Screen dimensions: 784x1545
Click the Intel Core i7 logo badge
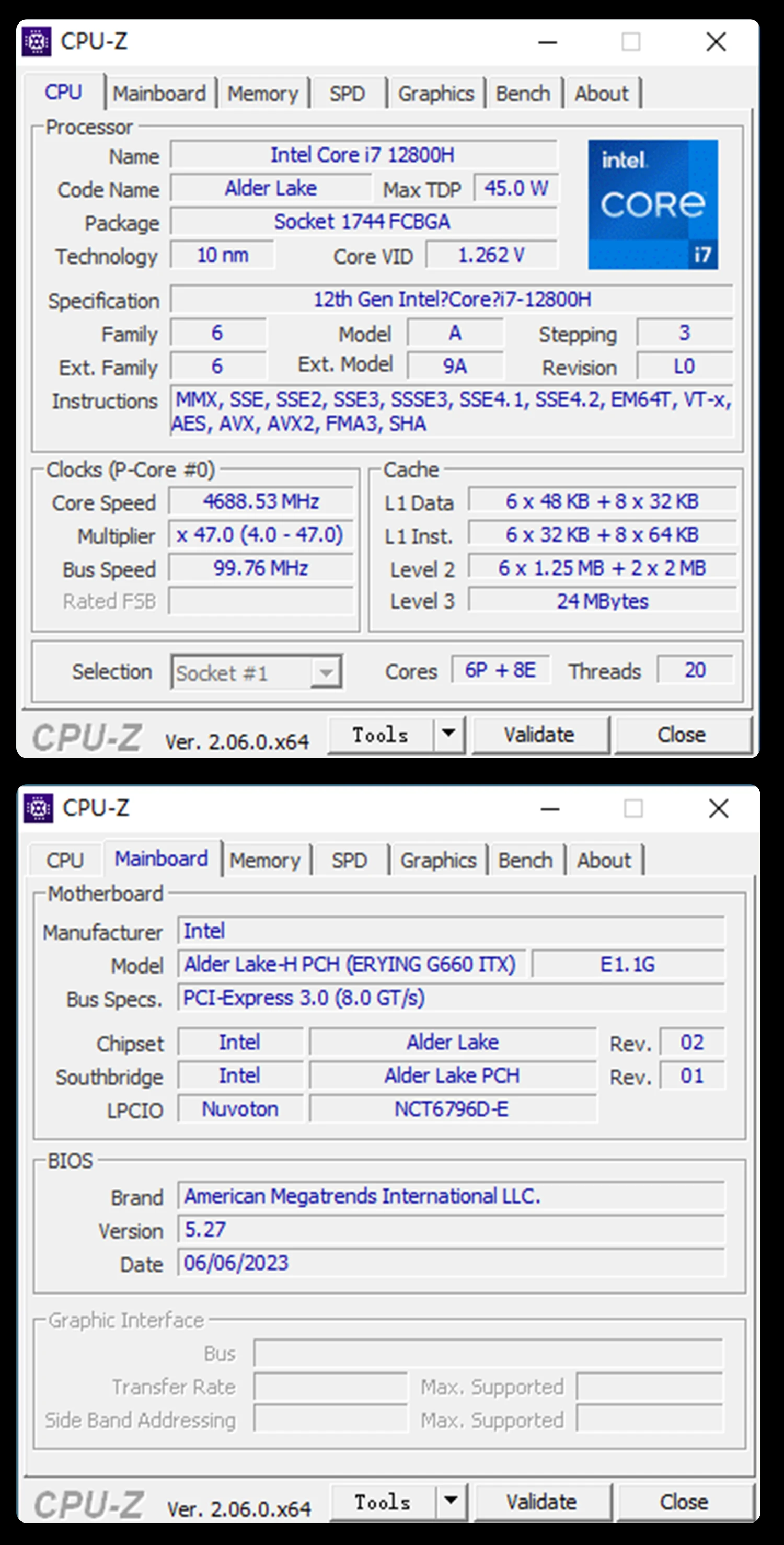point(652,204)
